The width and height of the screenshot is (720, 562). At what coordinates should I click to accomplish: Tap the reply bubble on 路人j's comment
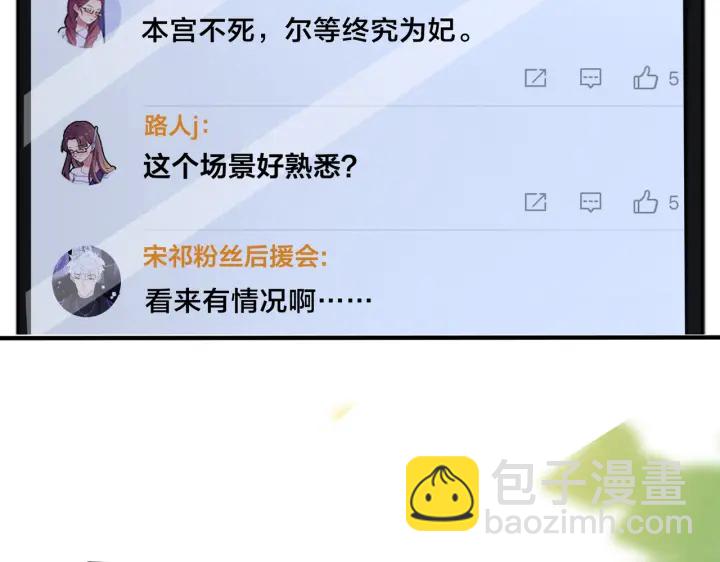(x=591, y=202)
